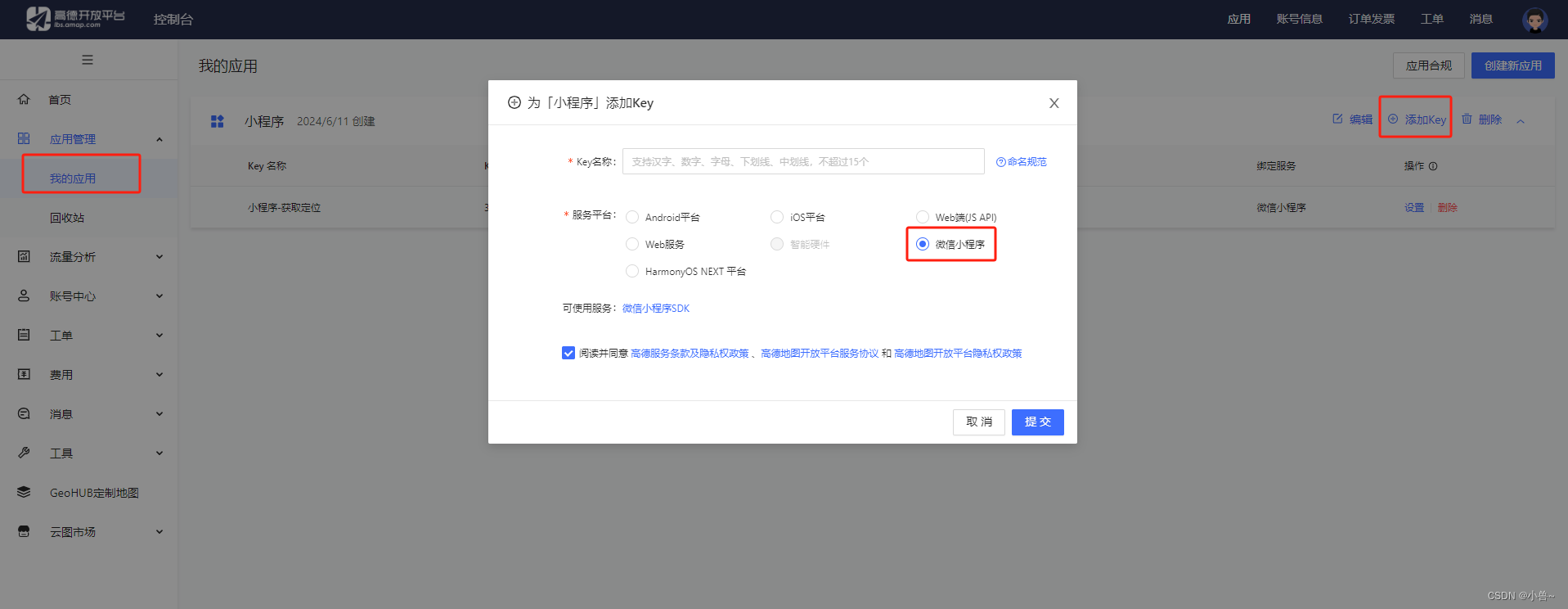Click the 小程序-获取定位 key name cell
Screen dimensions: 1568x609
pyautogui.click(x=284, y=208)
